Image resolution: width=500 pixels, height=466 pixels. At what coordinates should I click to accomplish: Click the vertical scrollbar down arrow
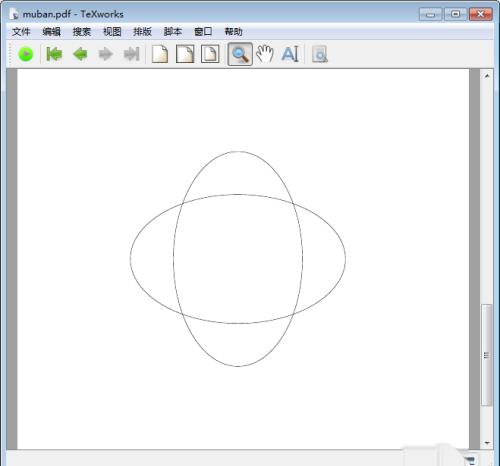(x=487, y=443)
